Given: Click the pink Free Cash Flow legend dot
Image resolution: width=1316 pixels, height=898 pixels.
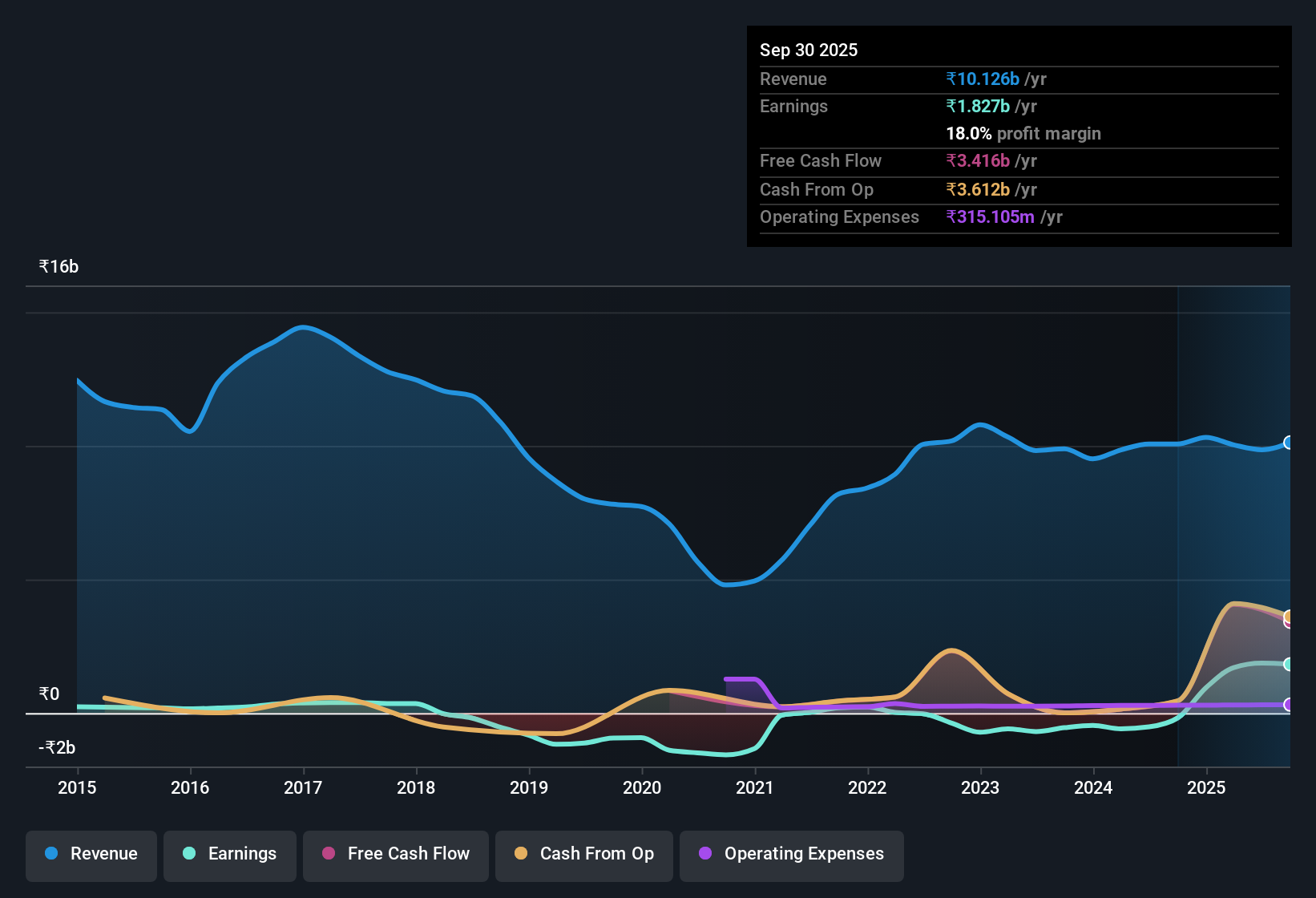Looking at the screenshot, I should (x=328, y=854).
